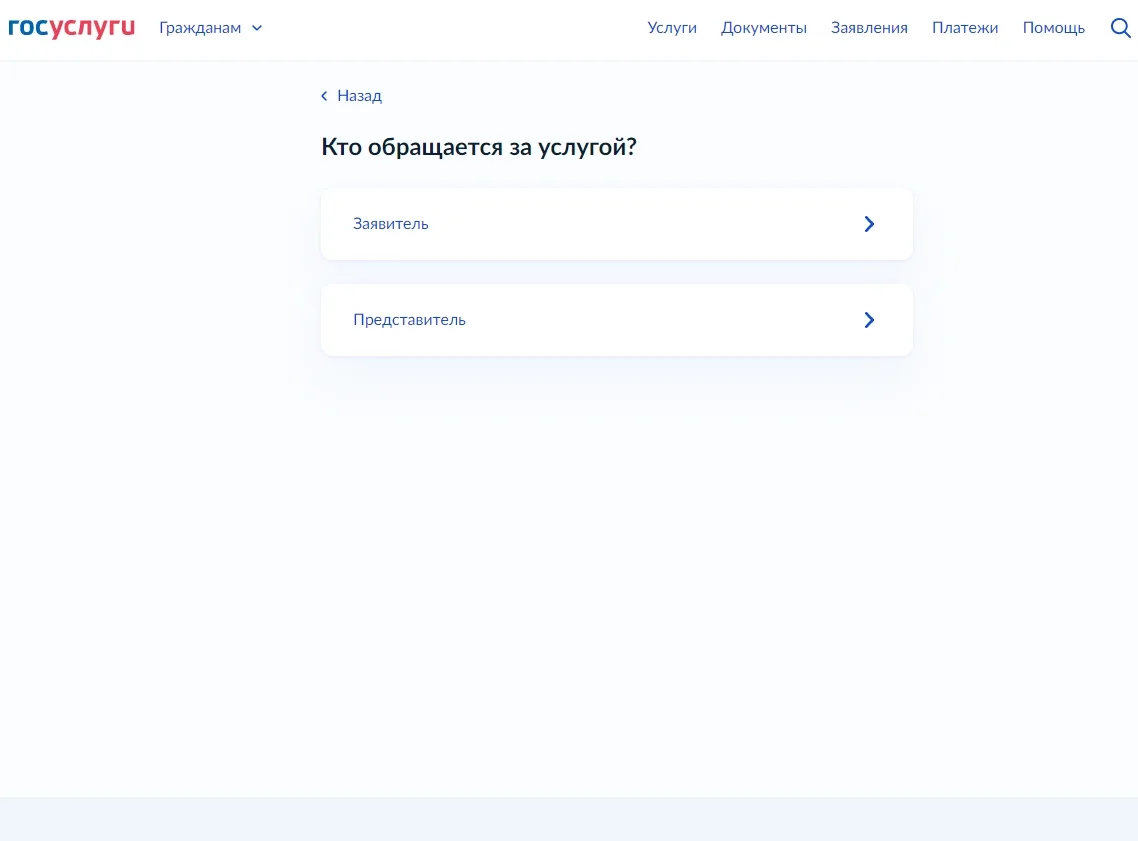The width and height of the screenshot is (1138, 841).
Task: Open search with the magnifier icon
Action: coord(1120,28)
